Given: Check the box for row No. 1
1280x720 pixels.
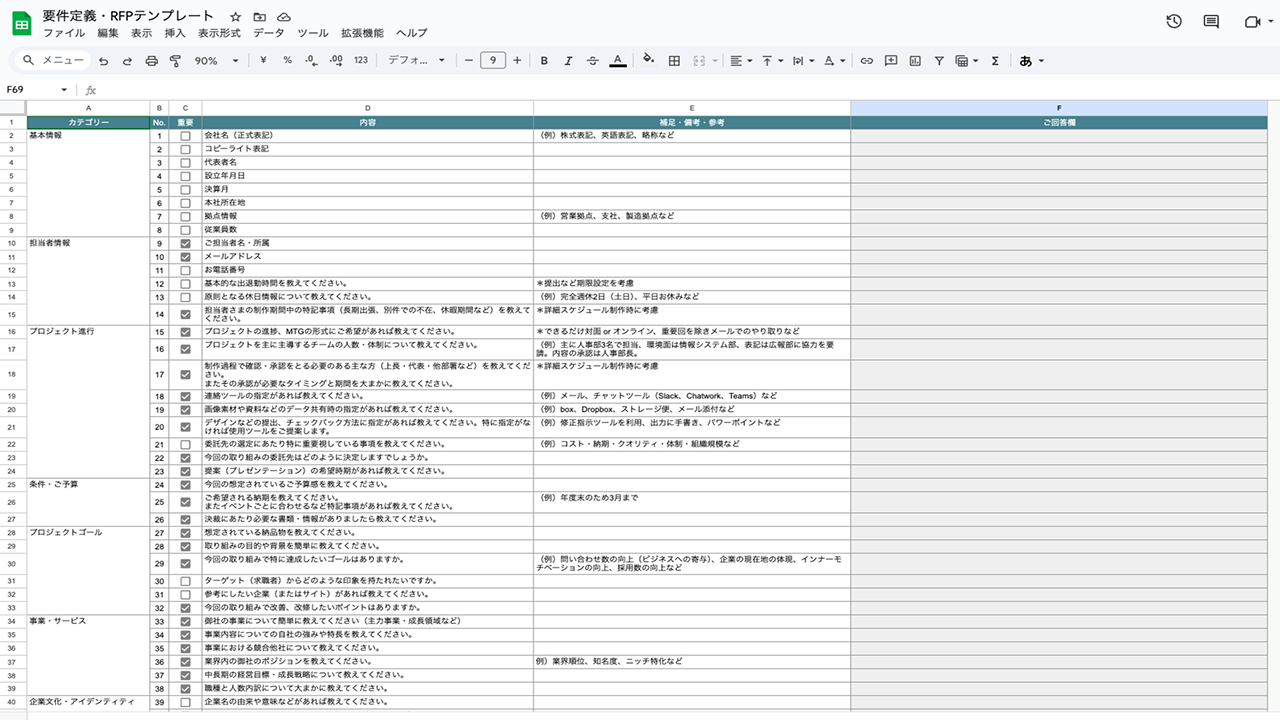Looking at the screenshot, I should coord(185,135).
